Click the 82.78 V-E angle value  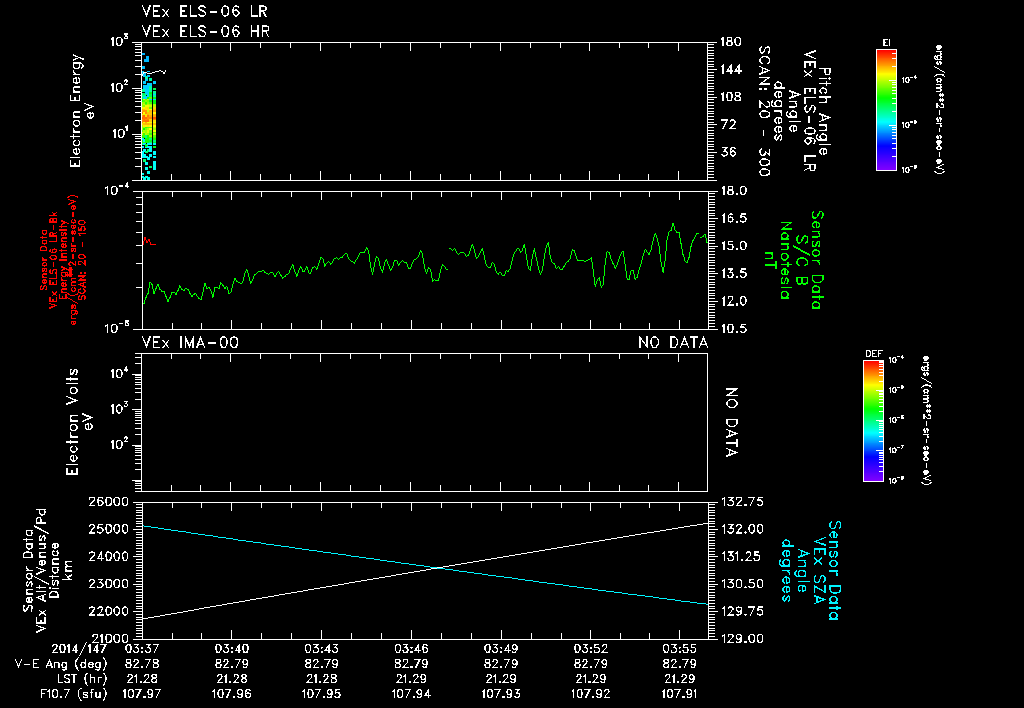(142, 664)
